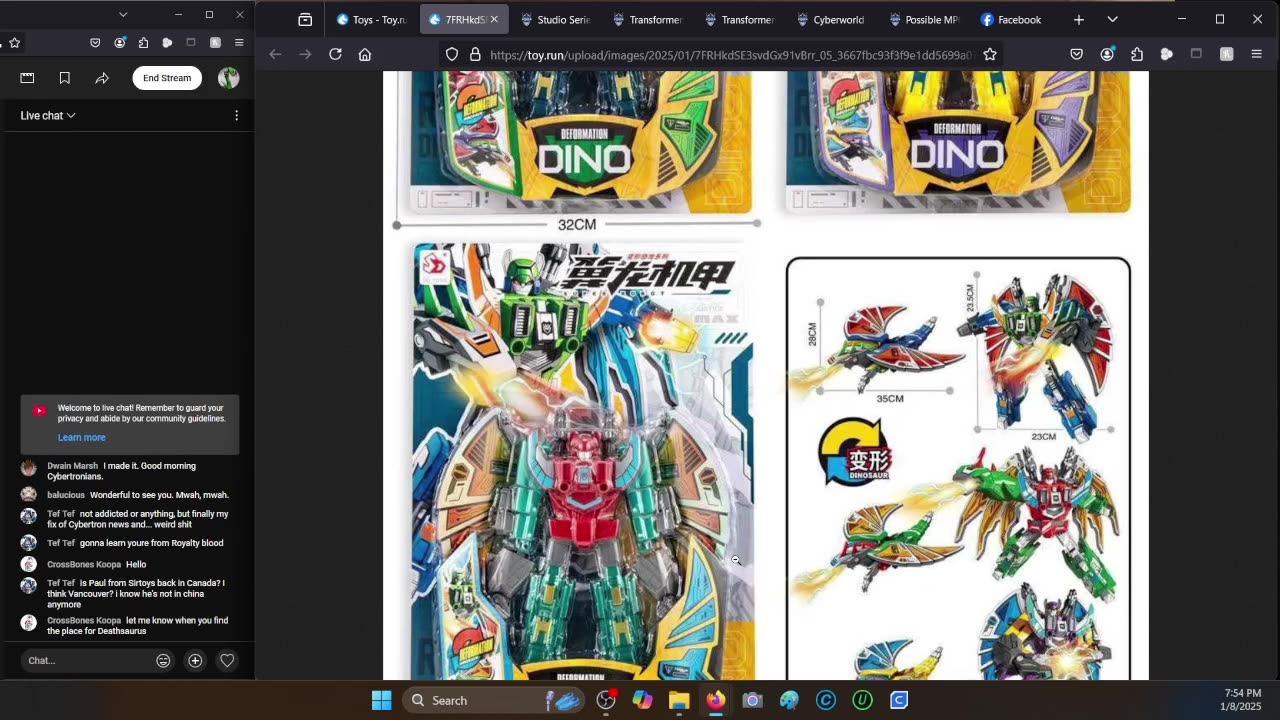Viewport: 1280px width, 720px height.
Task: Open the tracking protection shield icon
Action: point(452,54)
